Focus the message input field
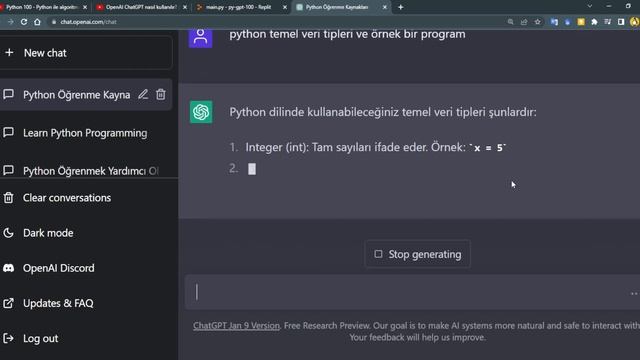The height and width of the screenshot is (360, 640). tap(412, 292)
